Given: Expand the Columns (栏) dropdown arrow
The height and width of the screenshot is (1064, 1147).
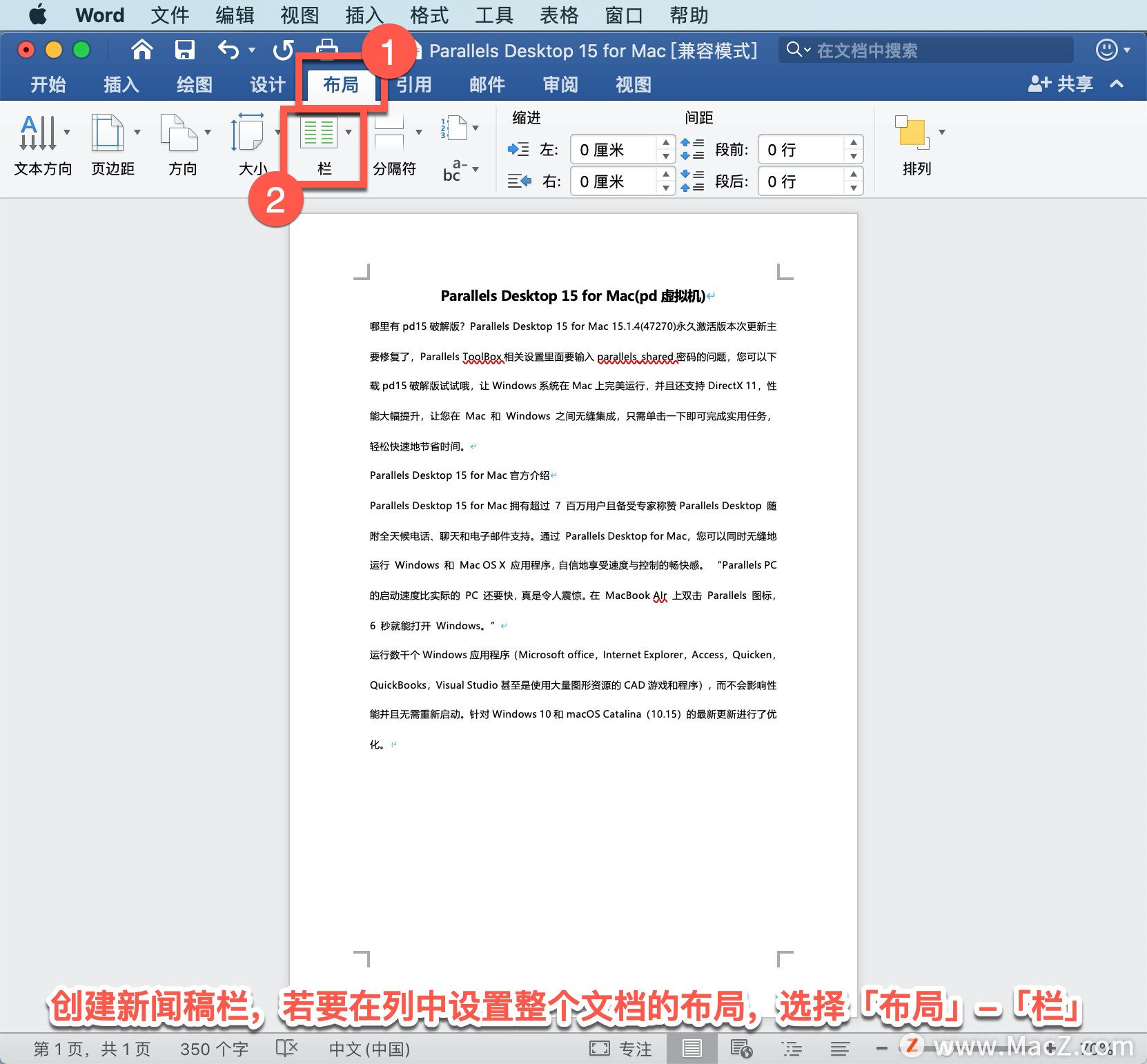Looking at the screenshot, I should pos(349,132).
